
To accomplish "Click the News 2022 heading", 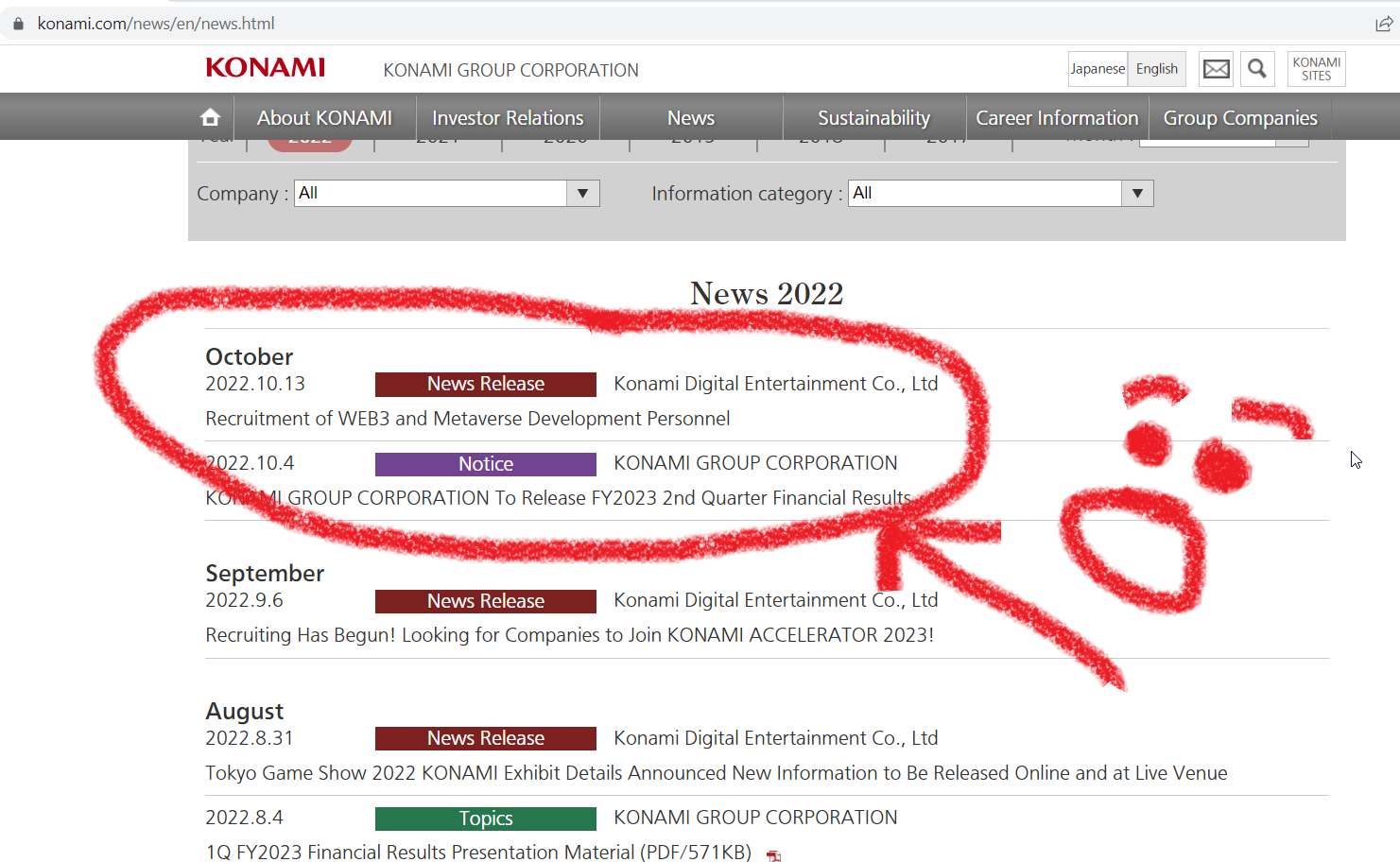I will pyautogui.click(x=767, y=293).
